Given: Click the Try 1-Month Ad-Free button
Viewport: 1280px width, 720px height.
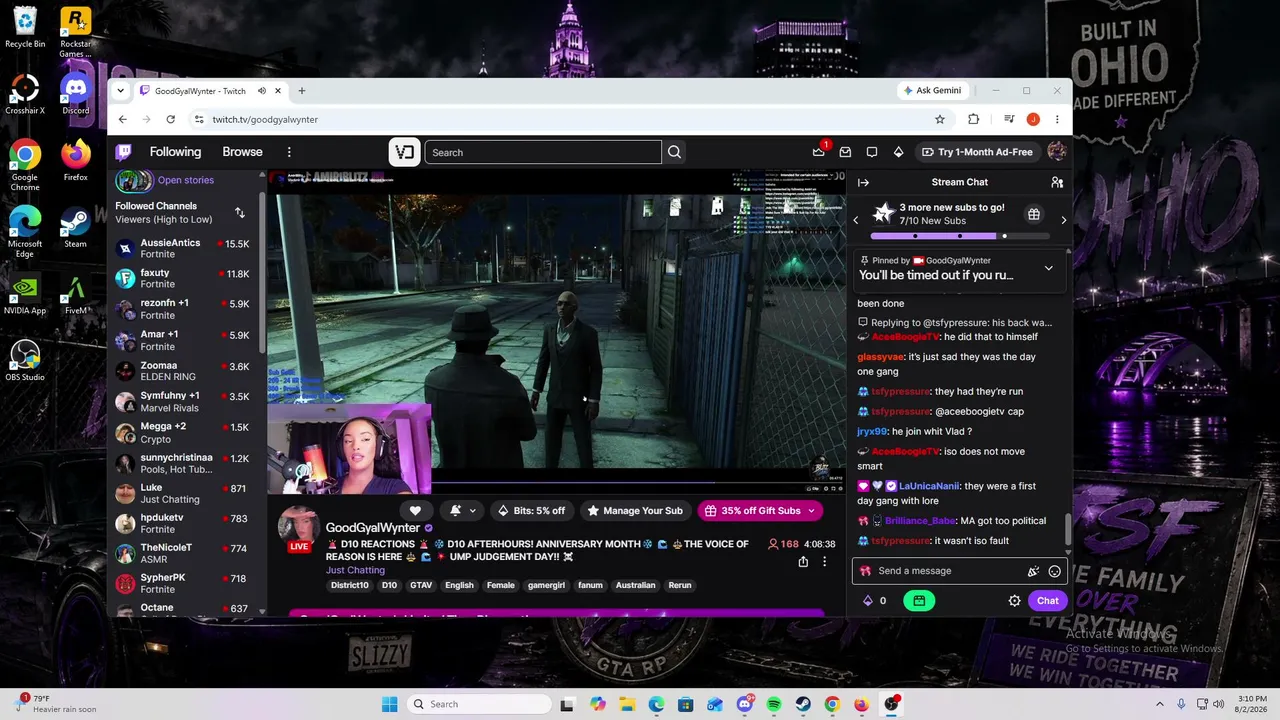Looking at the screenshot, I should [x=977, y=152].
